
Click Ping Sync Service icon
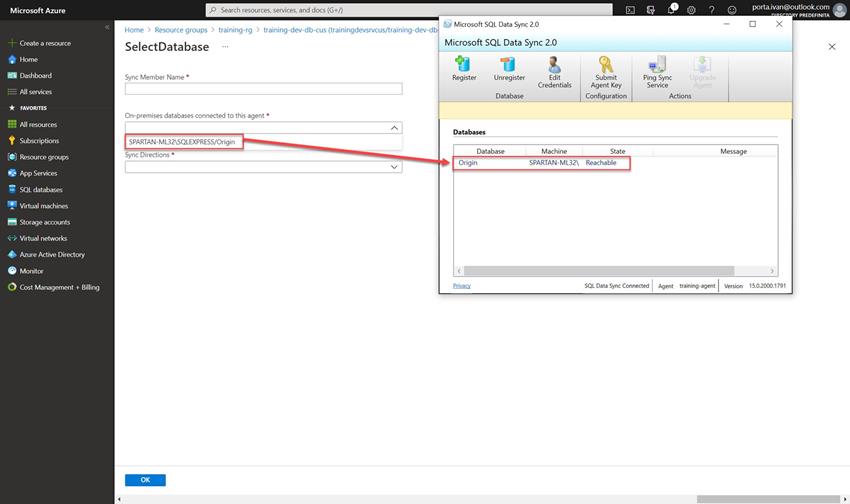(x=657, y=73)
